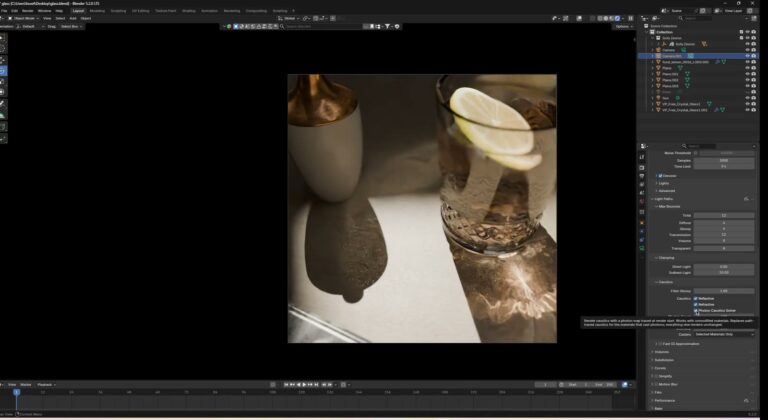Screen dimensions: 768x420
Task: Adjust the Indirect Light clamping field
Action: tap(724, 272)
